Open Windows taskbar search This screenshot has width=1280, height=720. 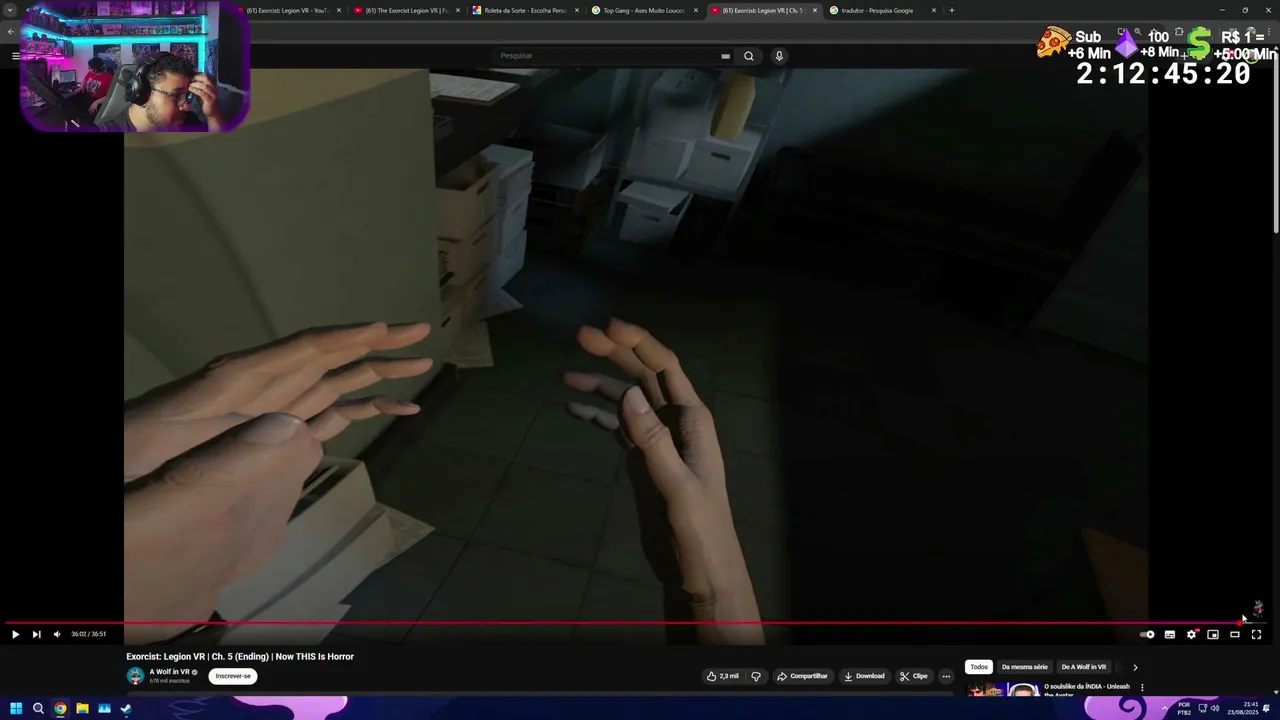point(38,708)
